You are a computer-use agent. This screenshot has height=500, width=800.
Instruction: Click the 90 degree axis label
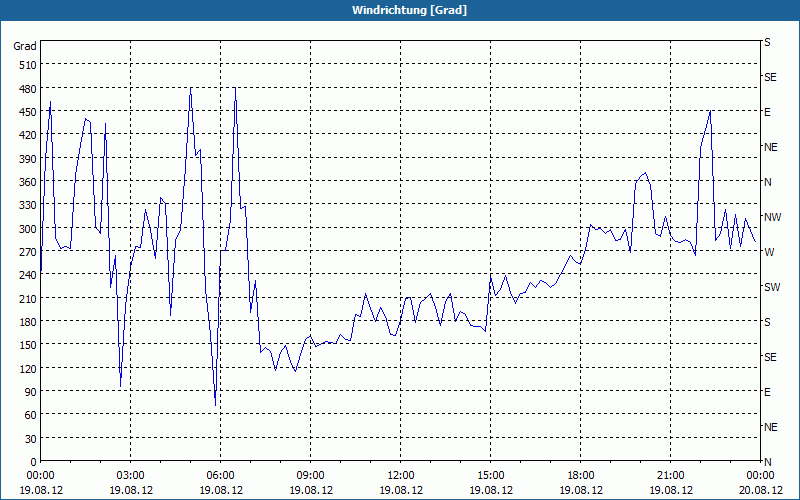pyautogui.click(x=31, y=392)
